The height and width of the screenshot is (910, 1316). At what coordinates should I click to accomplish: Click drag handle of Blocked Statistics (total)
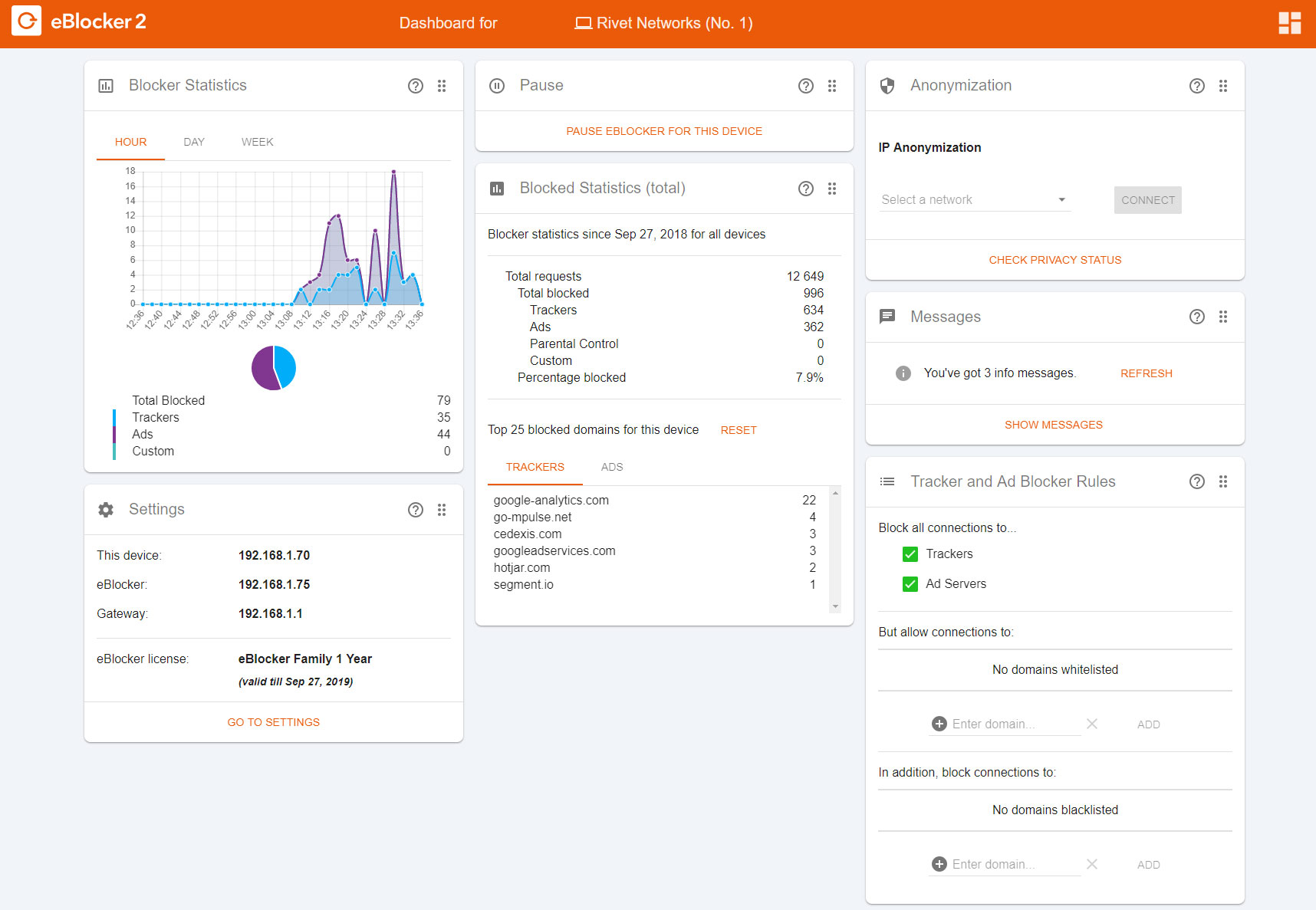832,189
